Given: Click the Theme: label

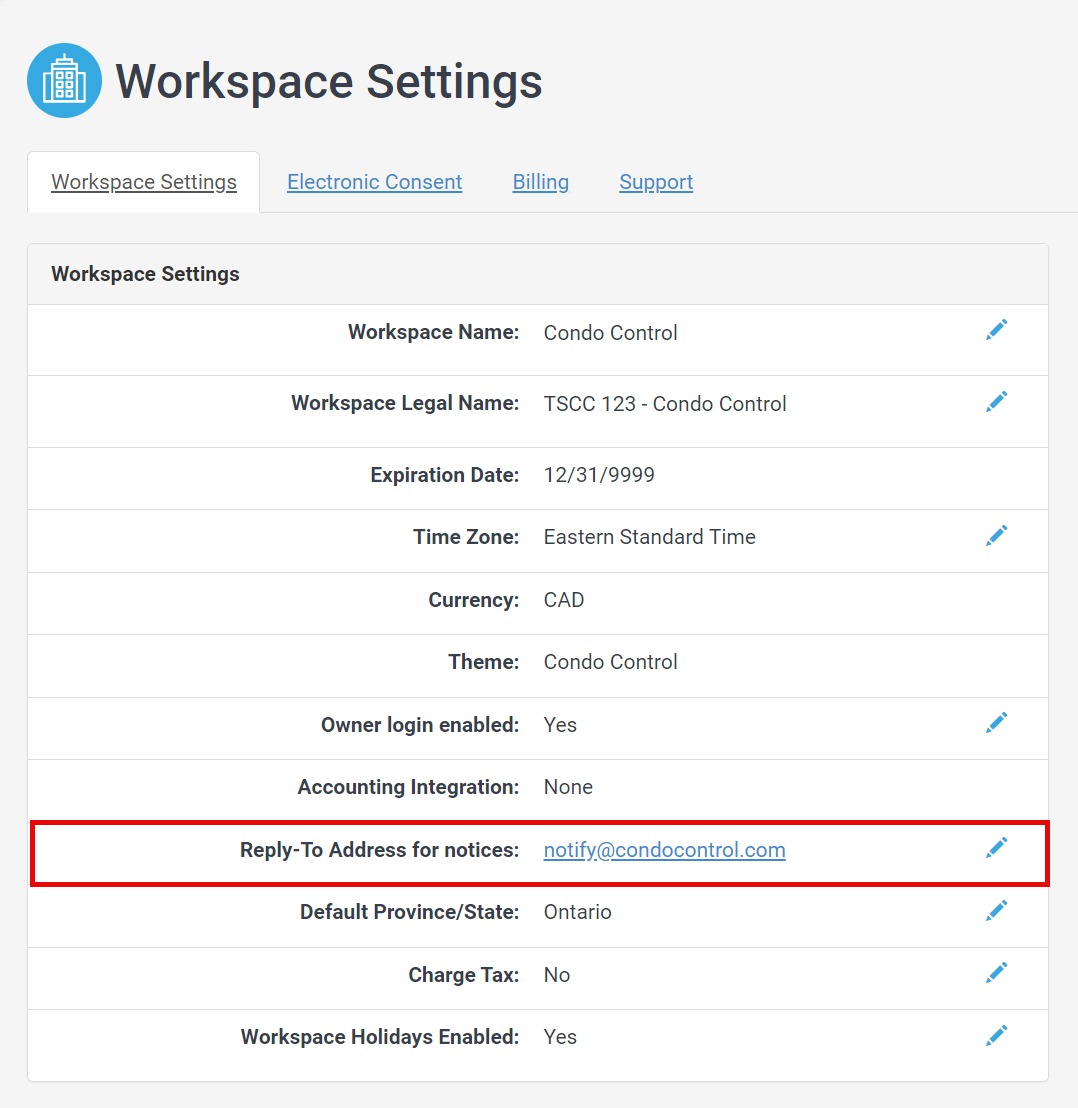Looking at the screenshot, I should point(484,662).
